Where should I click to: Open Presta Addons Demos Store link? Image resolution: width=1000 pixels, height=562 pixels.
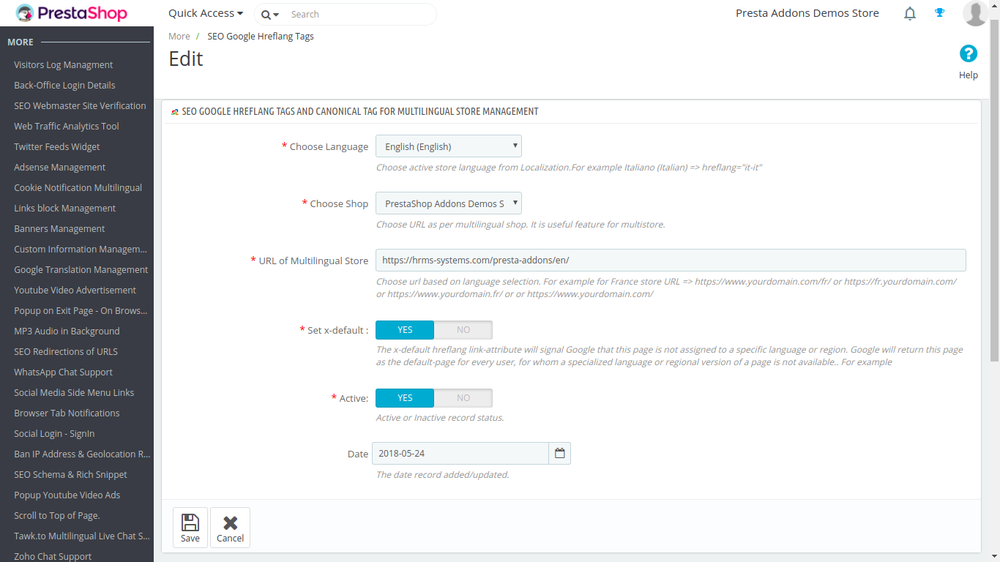click(x=807, y=13)
